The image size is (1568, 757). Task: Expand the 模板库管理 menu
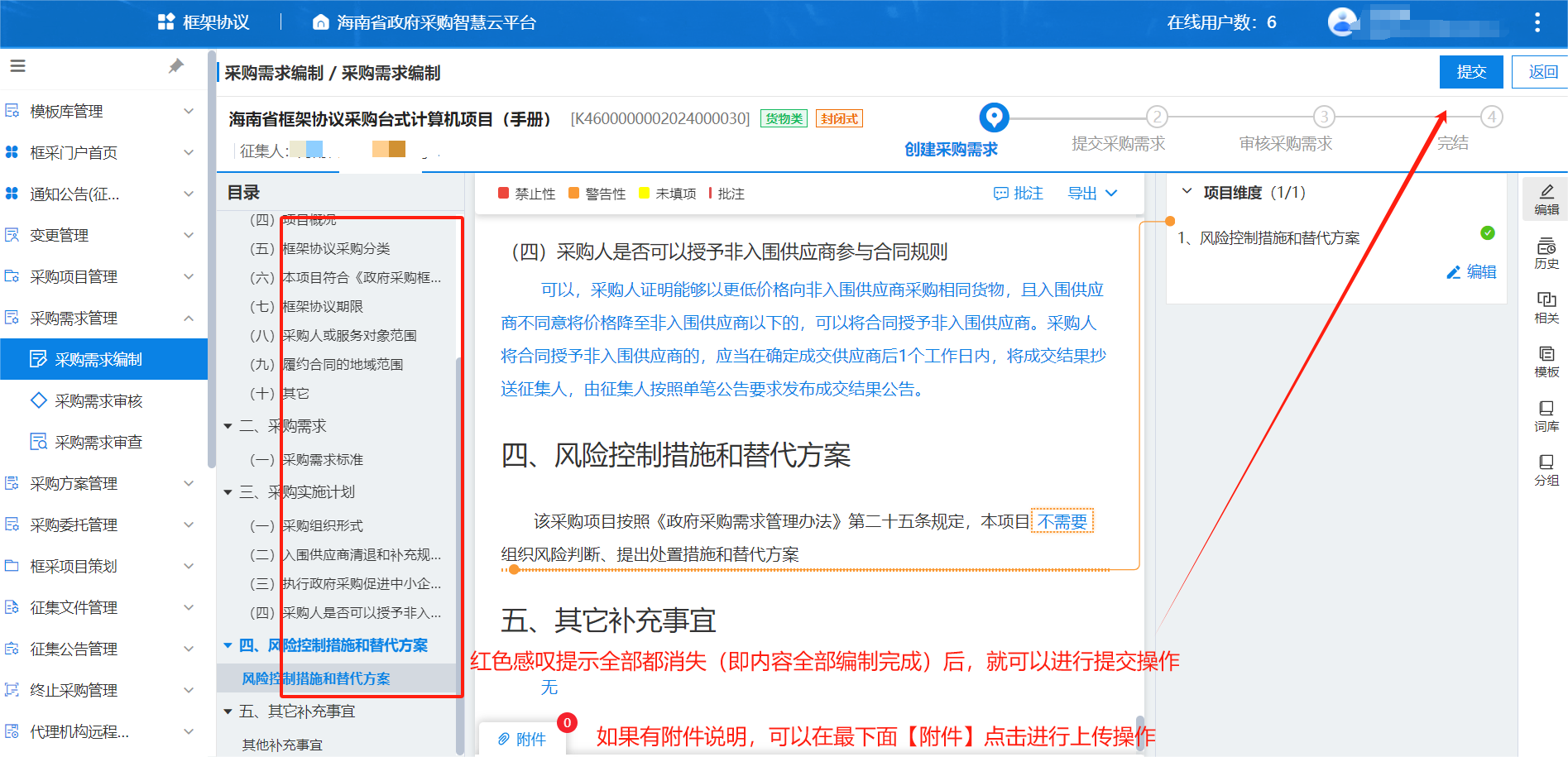click(x=189, y=111)
